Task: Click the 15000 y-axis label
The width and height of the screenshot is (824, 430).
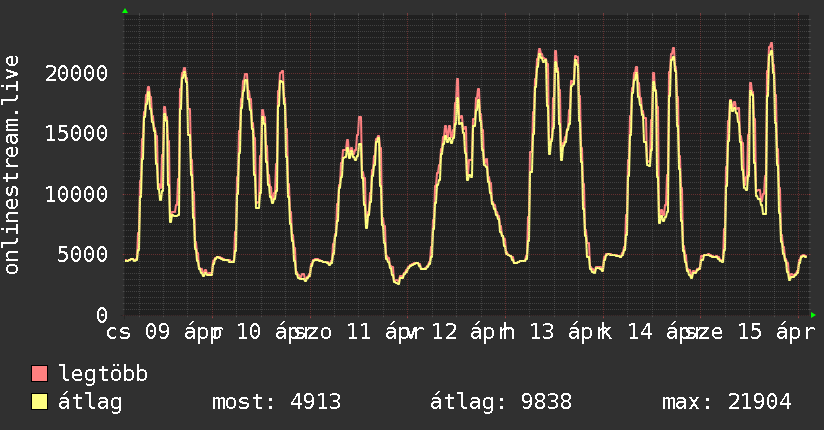Action: point(77,134)
